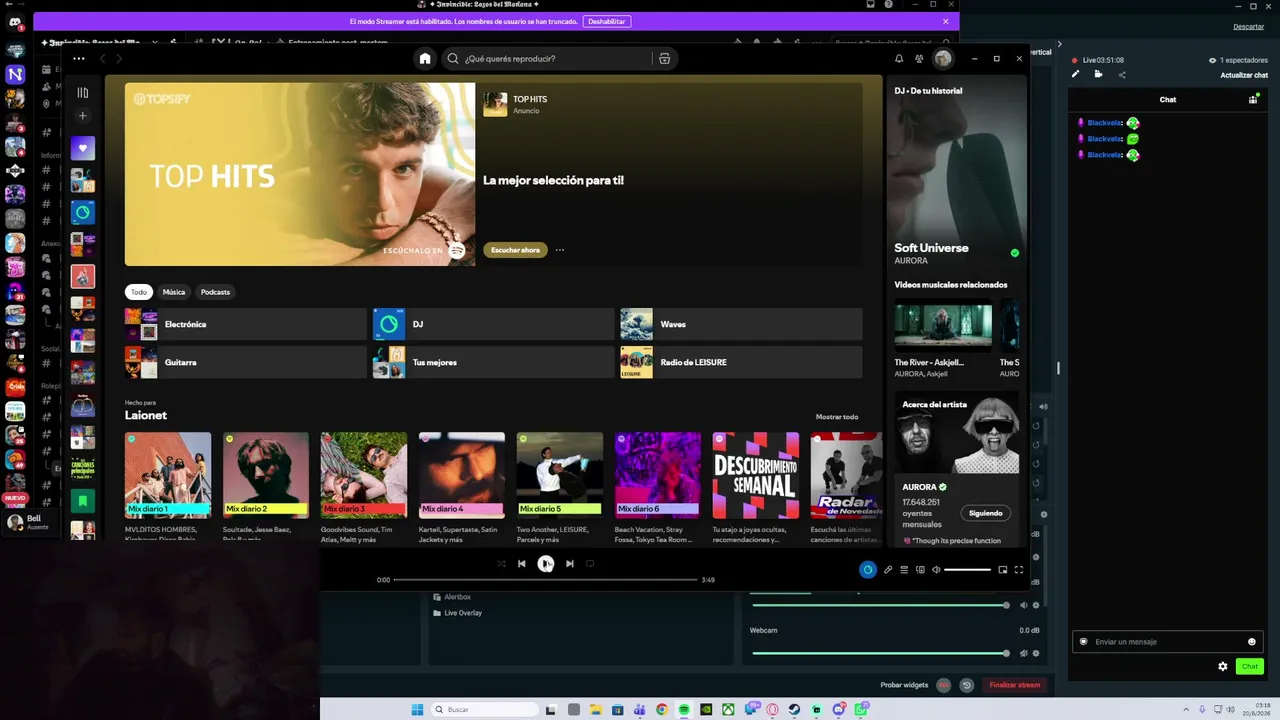This screenshot has width=1280, height=720.
Task: Open the Spotify three-dot main menu
Action: (79, 59)
